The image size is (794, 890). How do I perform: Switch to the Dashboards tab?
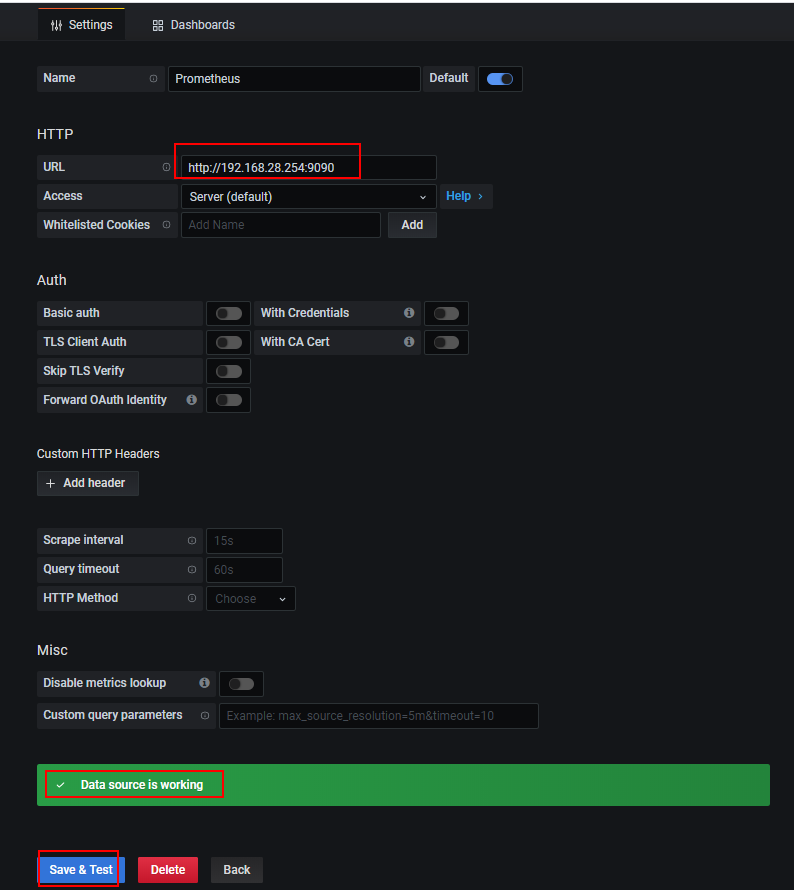click(194, 24)
